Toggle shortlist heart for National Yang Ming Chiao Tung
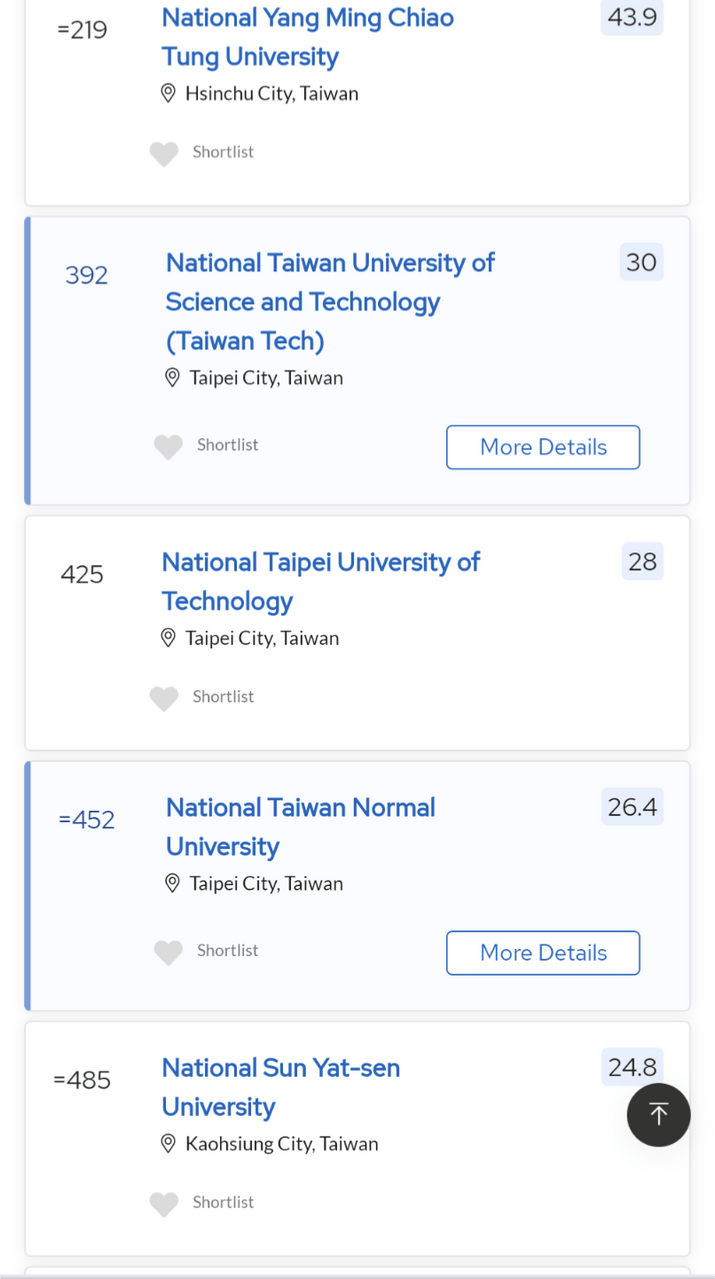 164,153
